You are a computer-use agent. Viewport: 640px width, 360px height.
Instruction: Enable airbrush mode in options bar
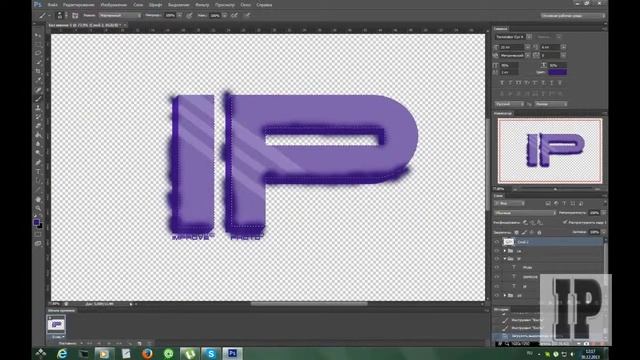(235, 16)
